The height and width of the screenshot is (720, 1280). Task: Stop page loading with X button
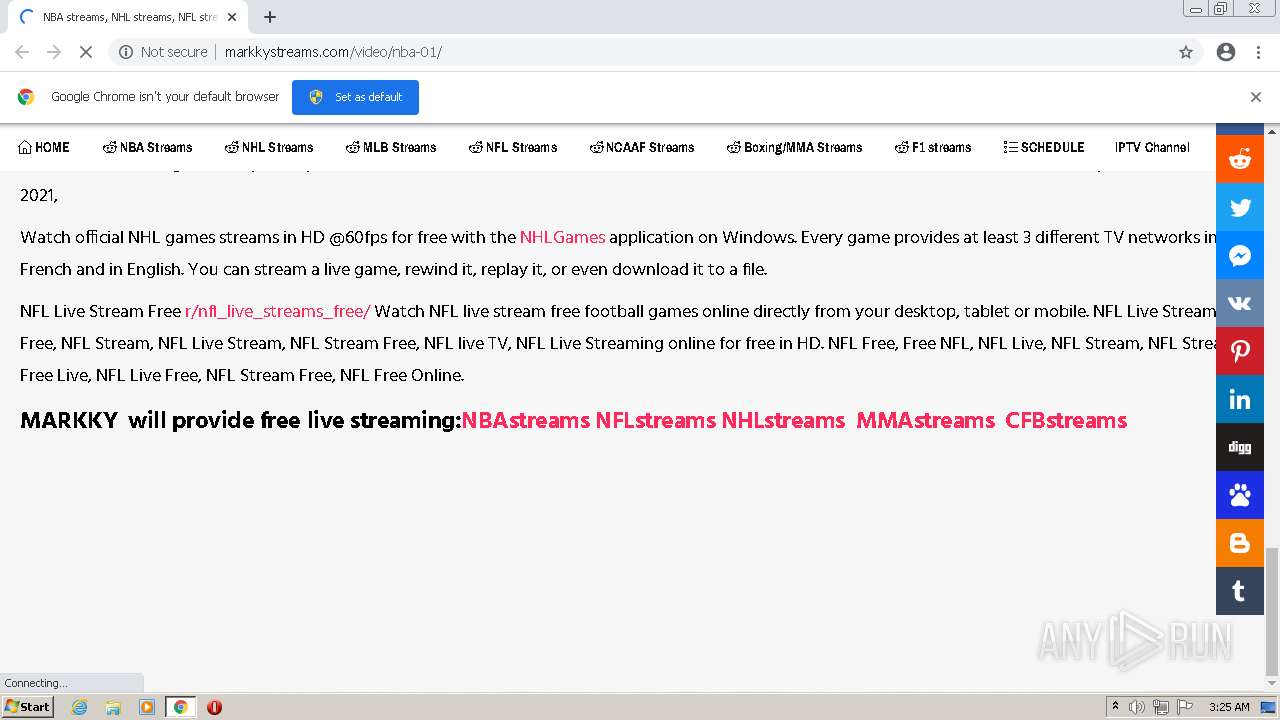(86, 52)
